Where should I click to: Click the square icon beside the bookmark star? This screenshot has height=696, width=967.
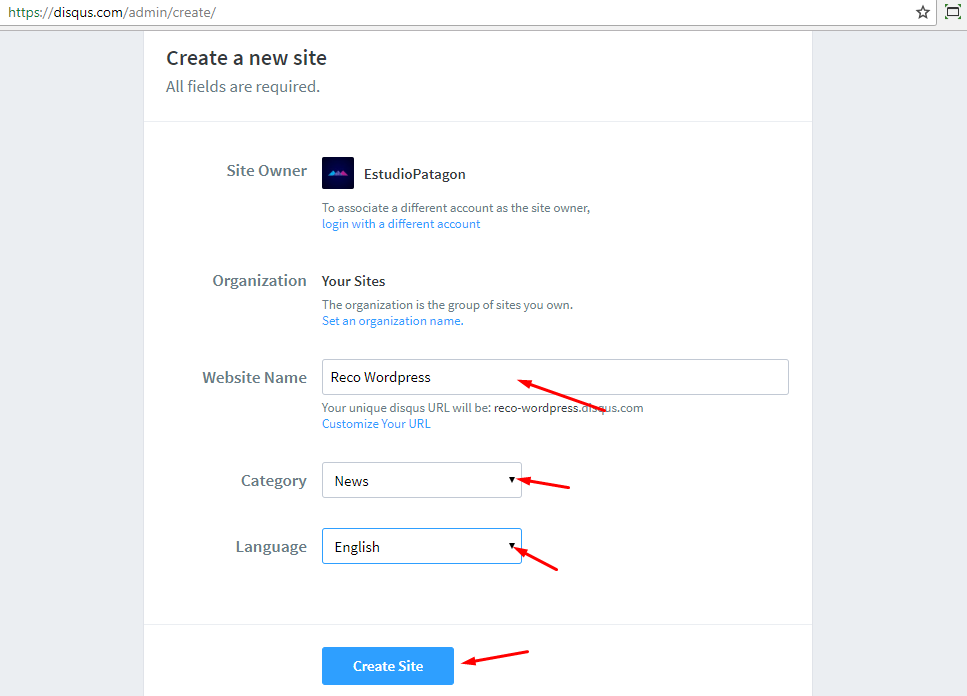(x=953, y=13)
